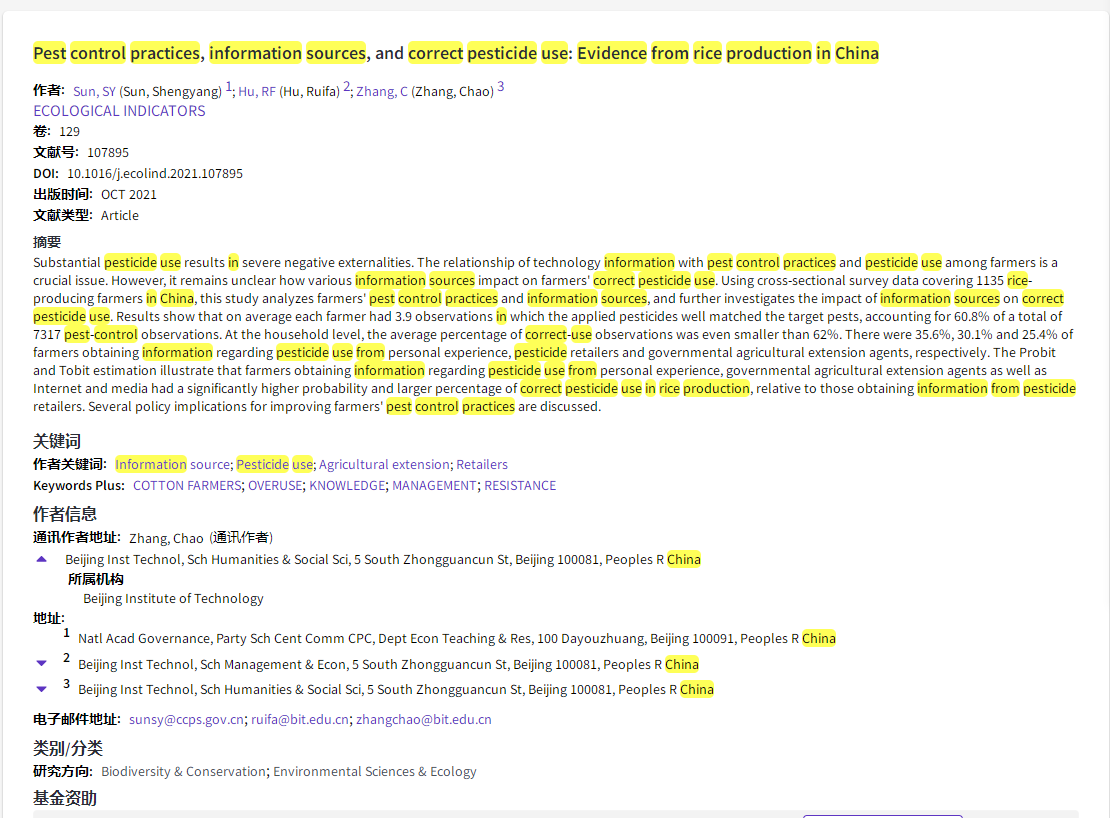The height and width of the screenshot is (818, 1110).
Task: Click superscript 2 affiliation after Hu Ruifa
Action: tap(346, 87)
